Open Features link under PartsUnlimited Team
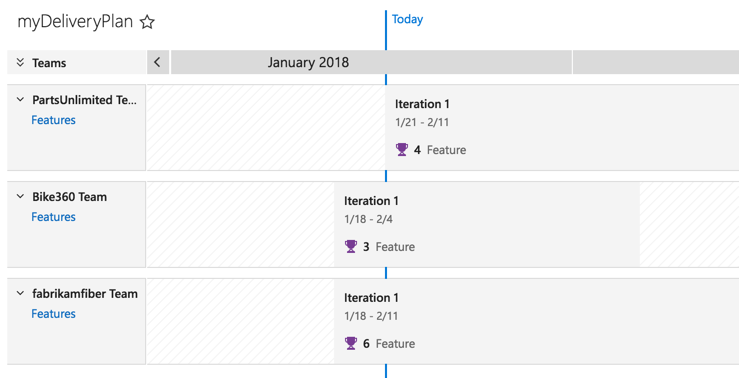 53,120
